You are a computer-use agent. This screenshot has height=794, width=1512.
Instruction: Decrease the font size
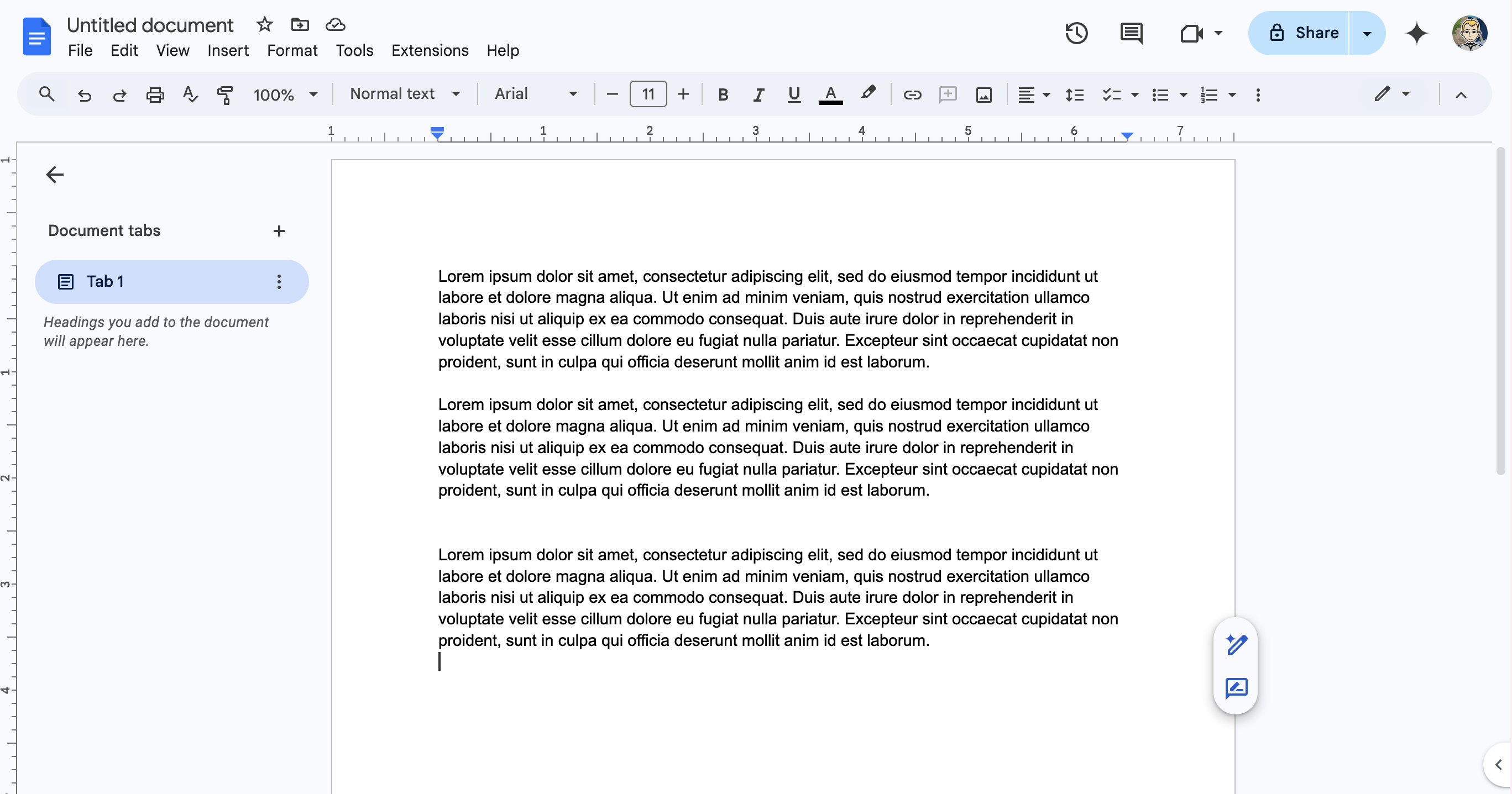click(611, 94)
